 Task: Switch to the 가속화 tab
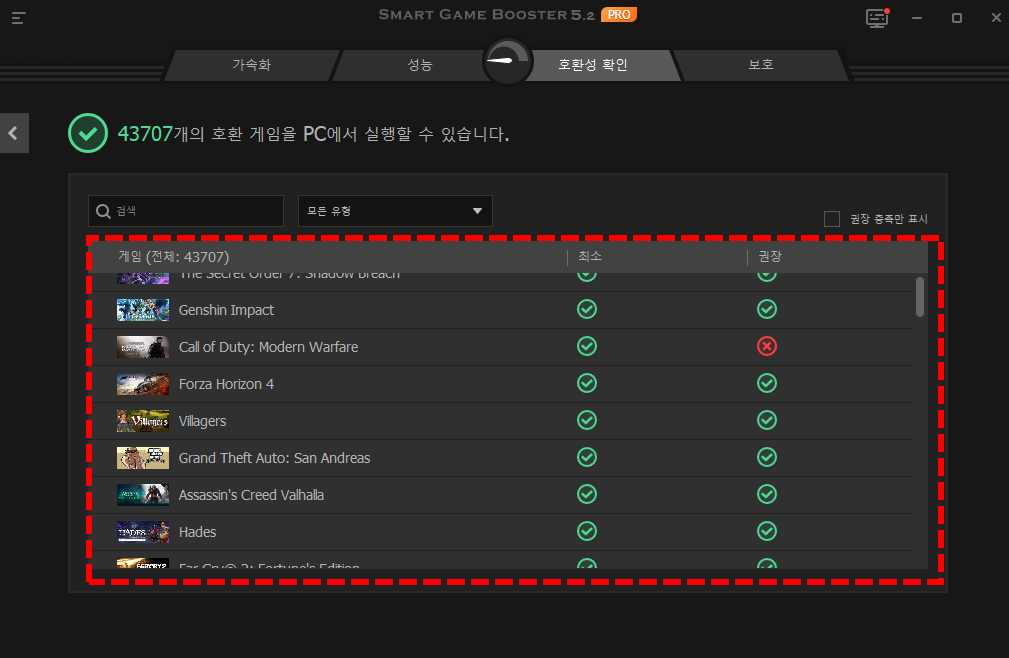pyautogui.click(x=252, y=65)
